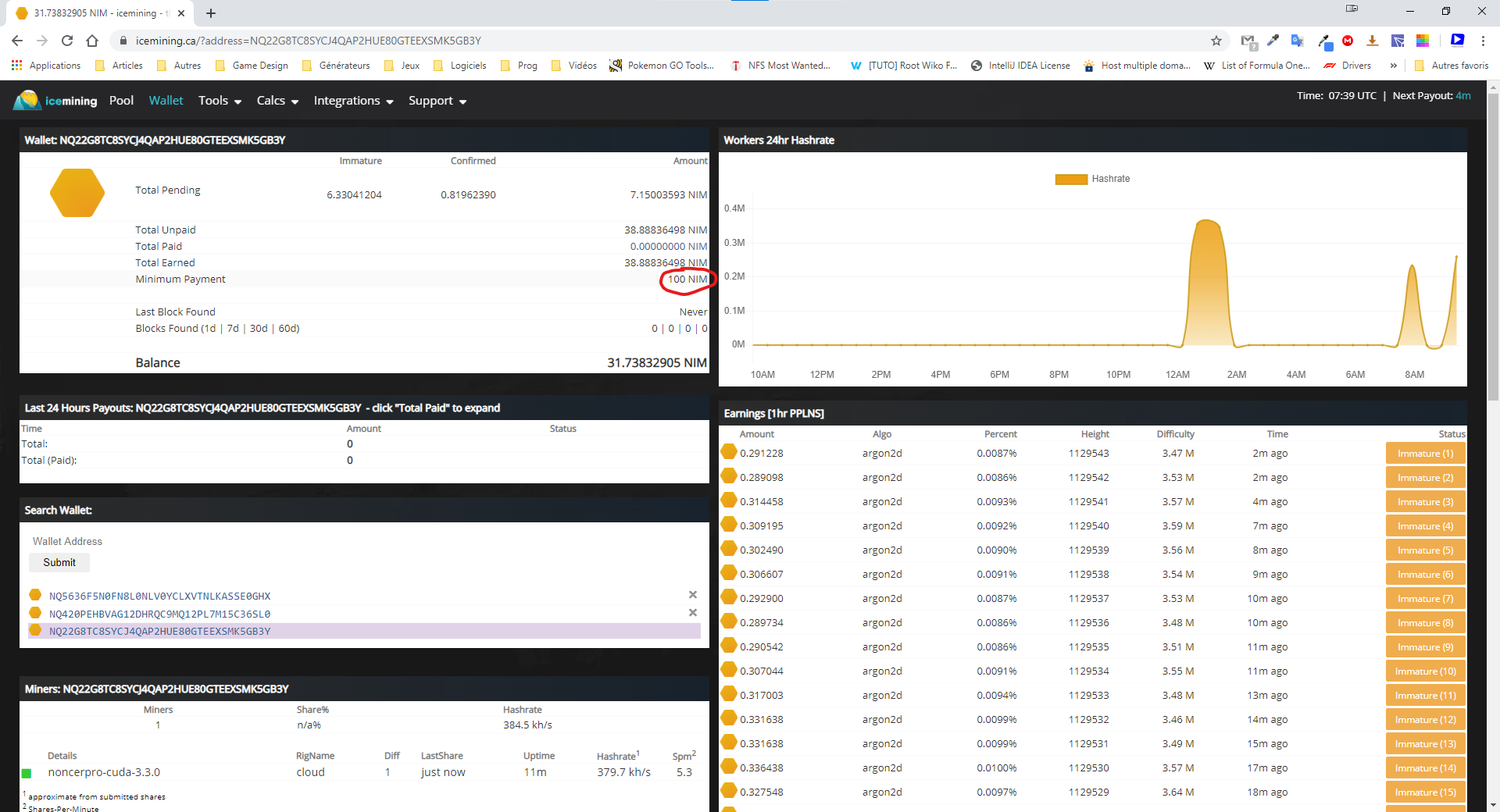Go to the browser home page icon
Image resolution: width=1500 pixels, height=812 pixels.
pos(92,41)
